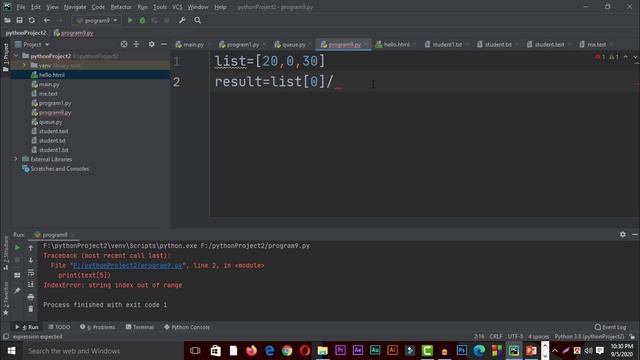Open the program9 run configuration dropdown
The image size is (640, 360).
(x=97, y=20)
